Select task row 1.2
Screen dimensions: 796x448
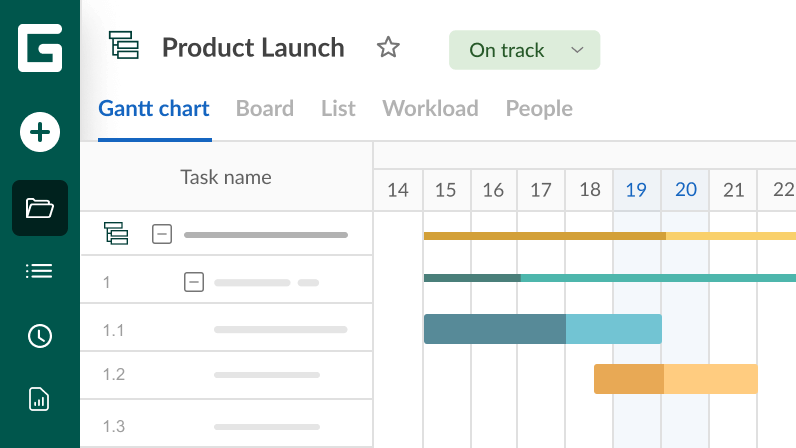tap(226, 375)
